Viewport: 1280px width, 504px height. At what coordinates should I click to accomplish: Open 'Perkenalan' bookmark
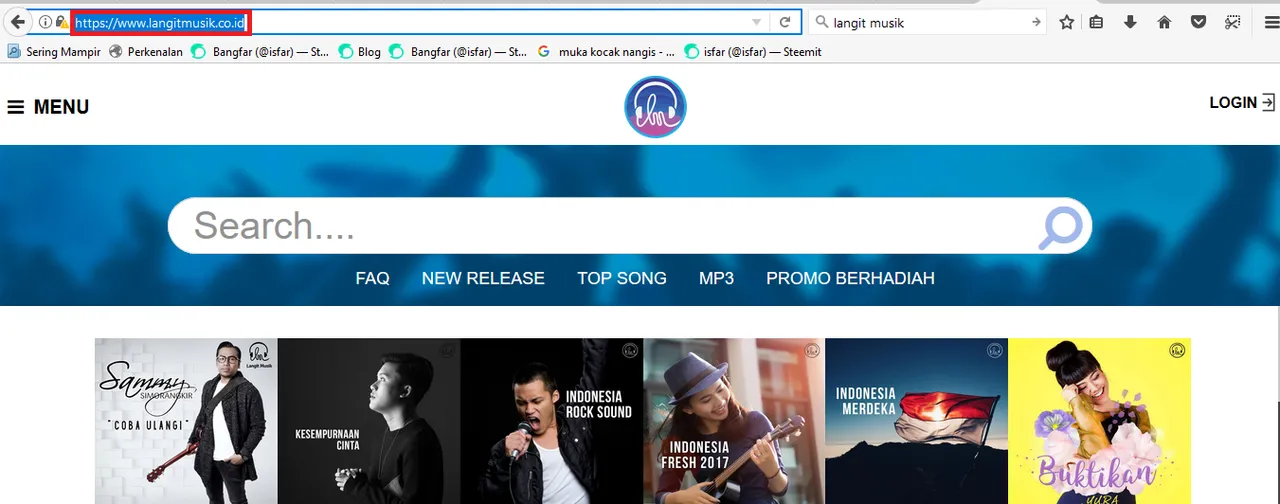146,52
